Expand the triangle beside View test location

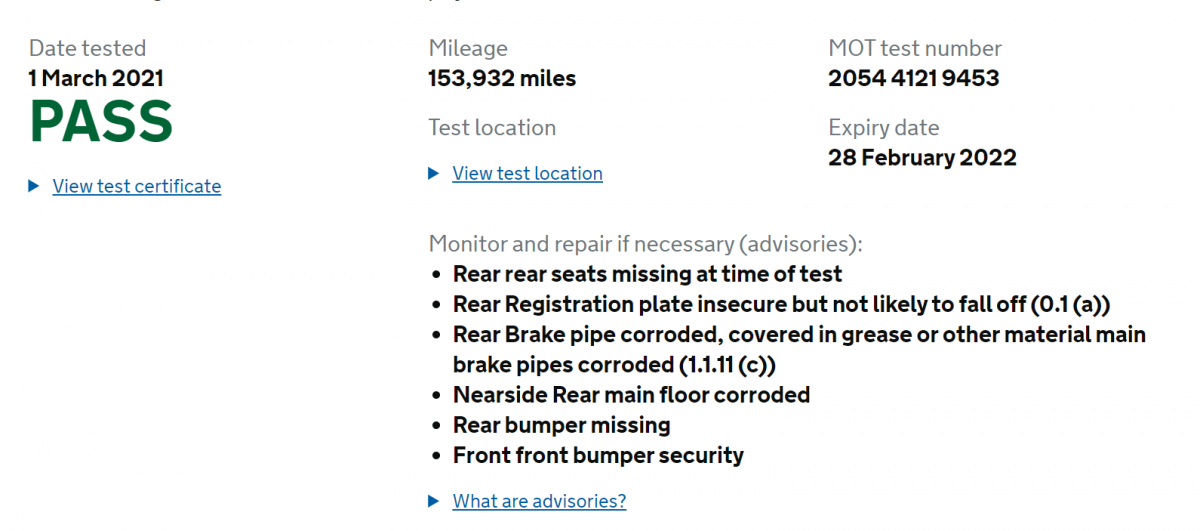click(434, 173)
